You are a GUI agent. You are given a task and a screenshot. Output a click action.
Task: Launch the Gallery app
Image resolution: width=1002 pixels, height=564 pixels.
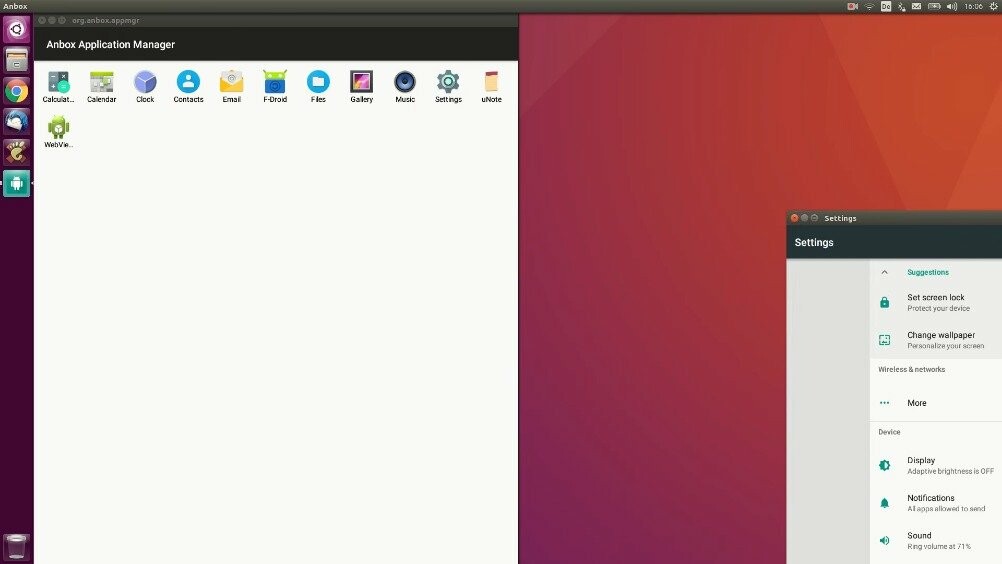(x=361, y=83)
